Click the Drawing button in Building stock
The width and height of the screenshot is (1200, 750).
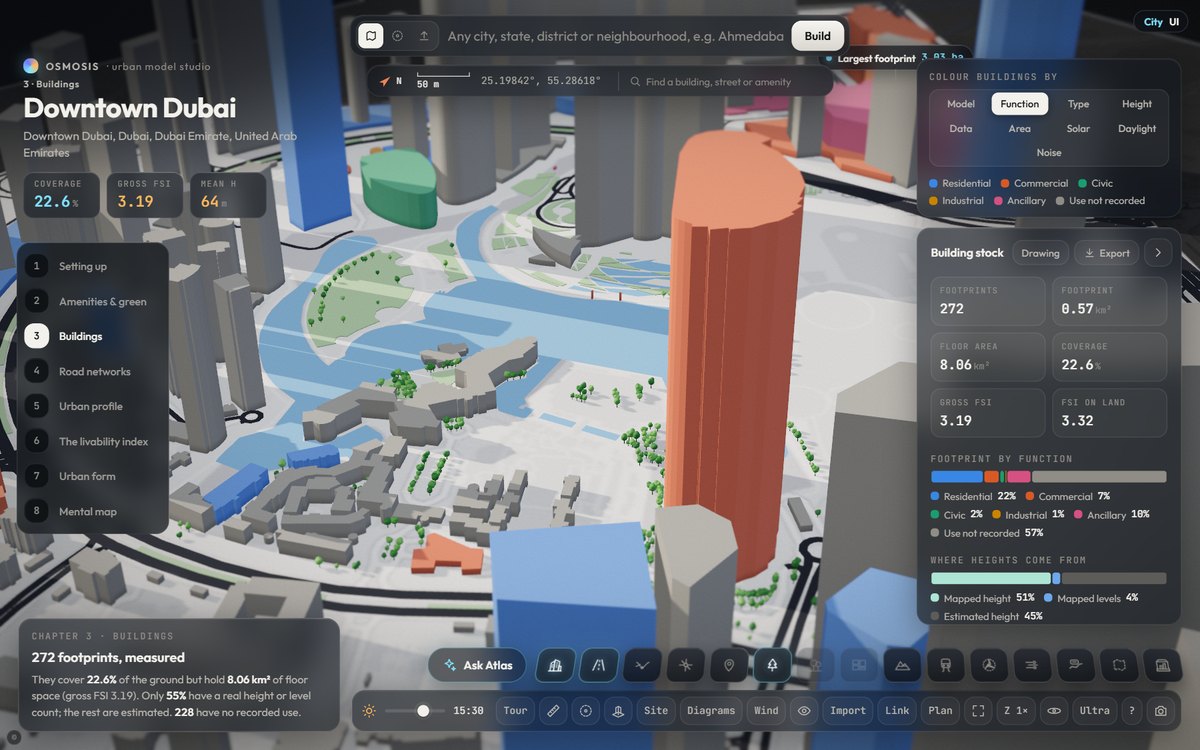point(1040,253)
